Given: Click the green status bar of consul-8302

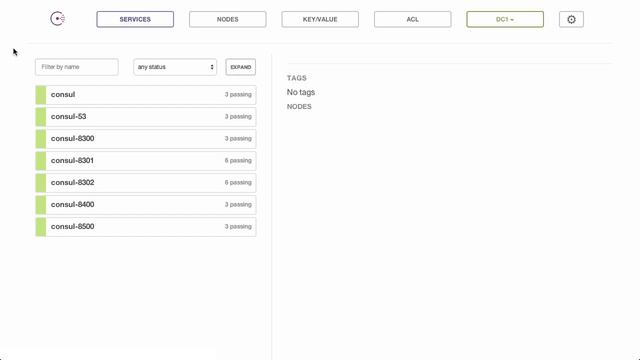Looking at the screenshot, I should (x=41, y=183).
